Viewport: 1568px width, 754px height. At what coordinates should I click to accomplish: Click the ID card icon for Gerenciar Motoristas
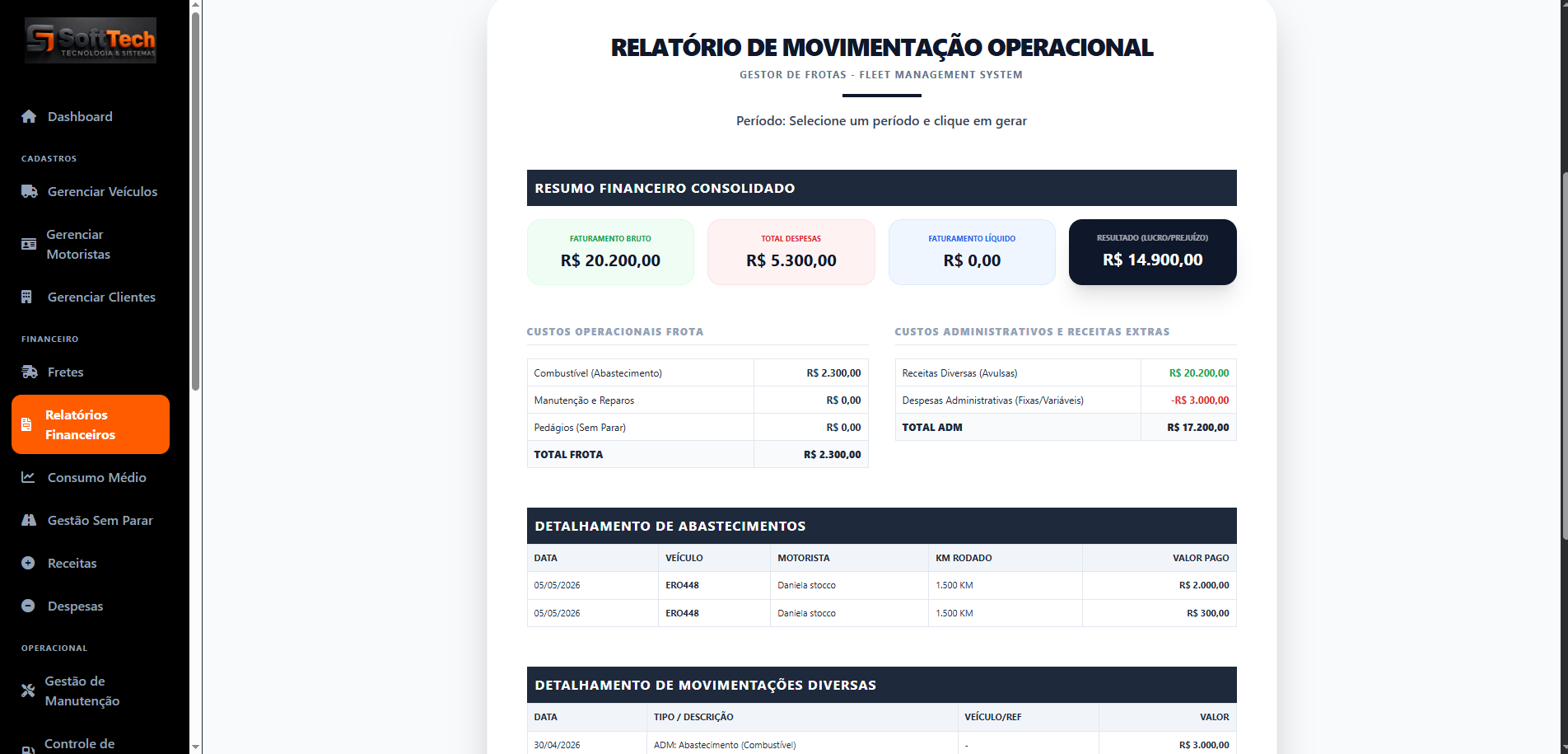point(28,245)
